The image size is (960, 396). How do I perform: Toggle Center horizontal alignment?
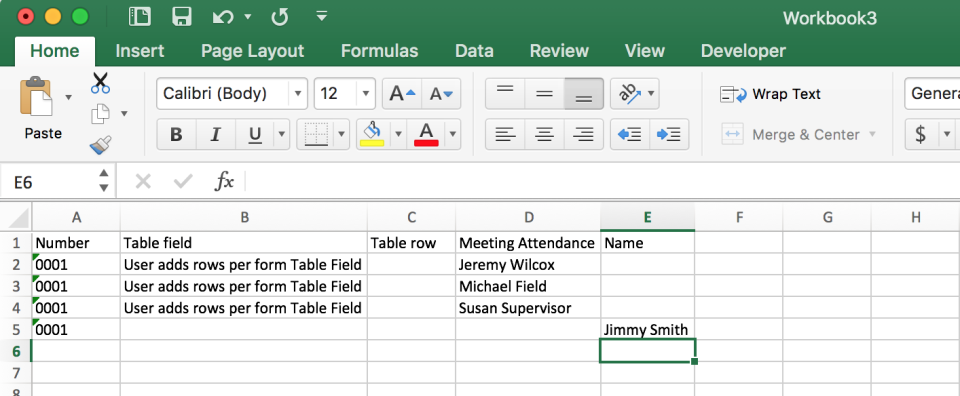[x=544, y=134]
